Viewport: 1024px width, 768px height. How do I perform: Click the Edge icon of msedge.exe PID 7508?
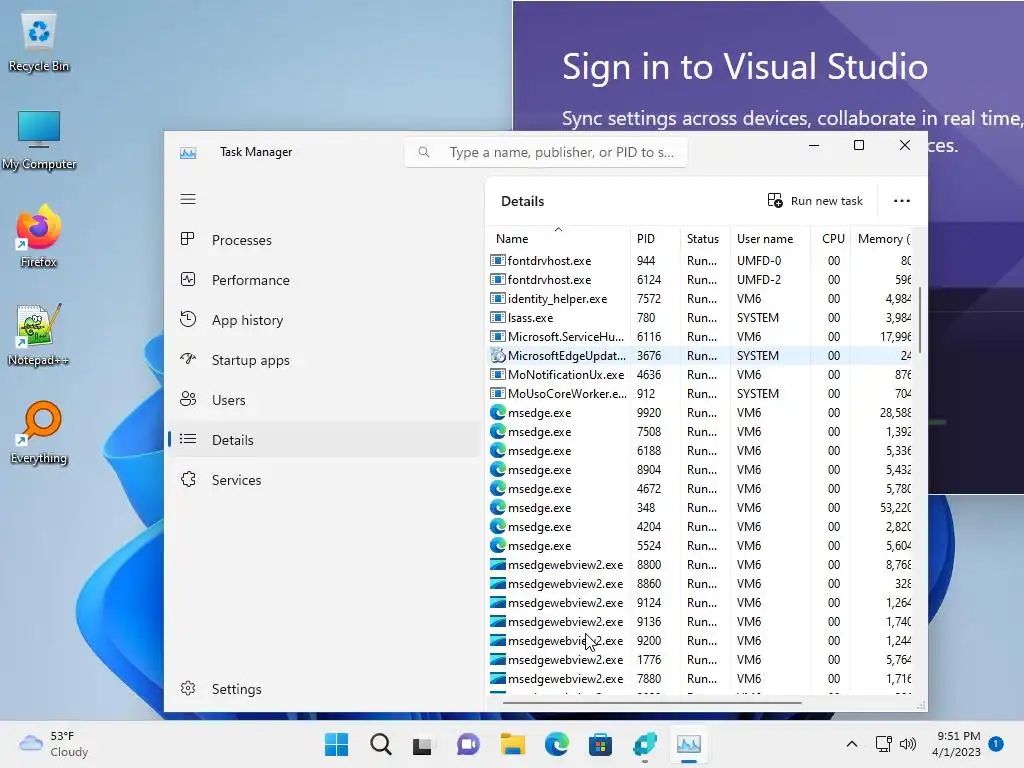click(x=498, y=432)
